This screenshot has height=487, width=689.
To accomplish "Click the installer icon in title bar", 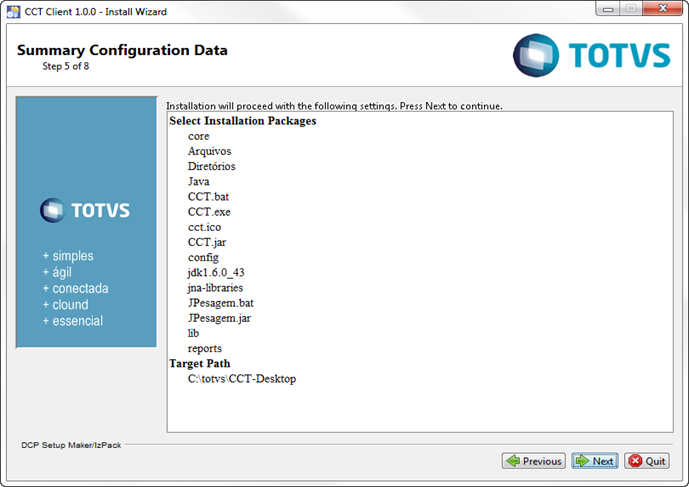I will (13, 11).
